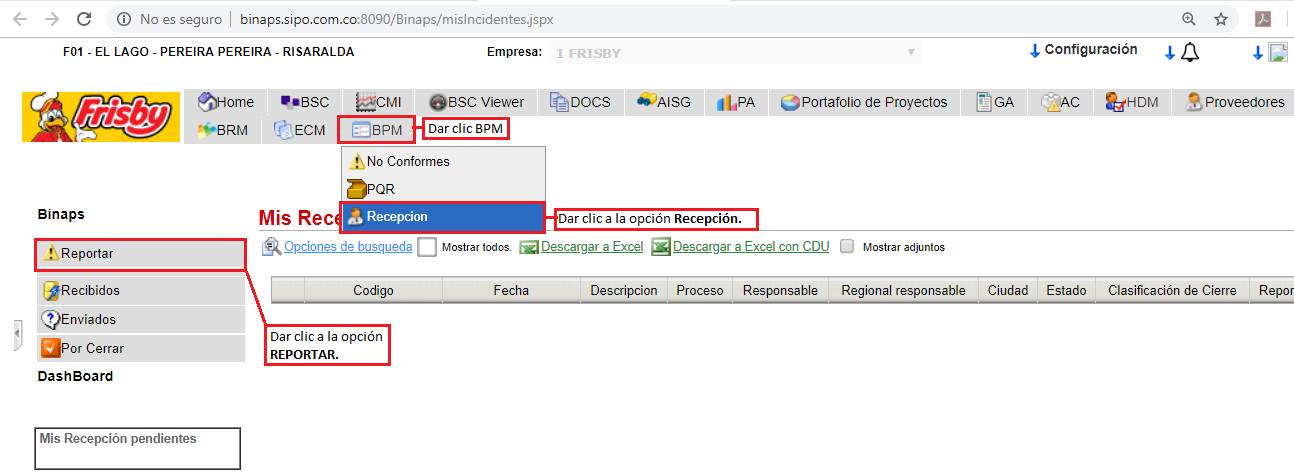Open the BSC Viewer tab
The height and width of the screenshot is (476, 1294).
pos(476,102)
